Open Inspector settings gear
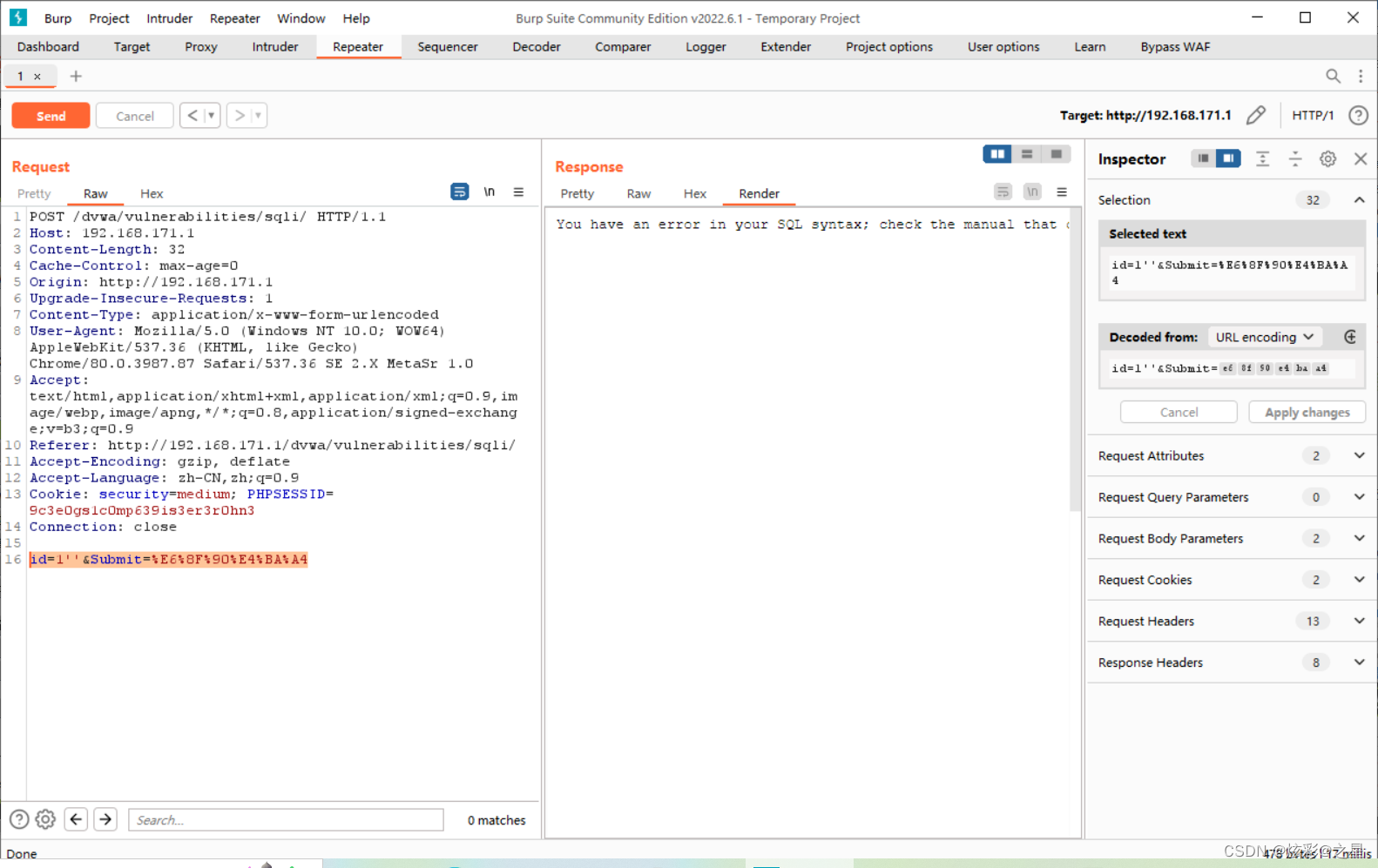Screen dimensions: 1378x868 click(1327, 158)
